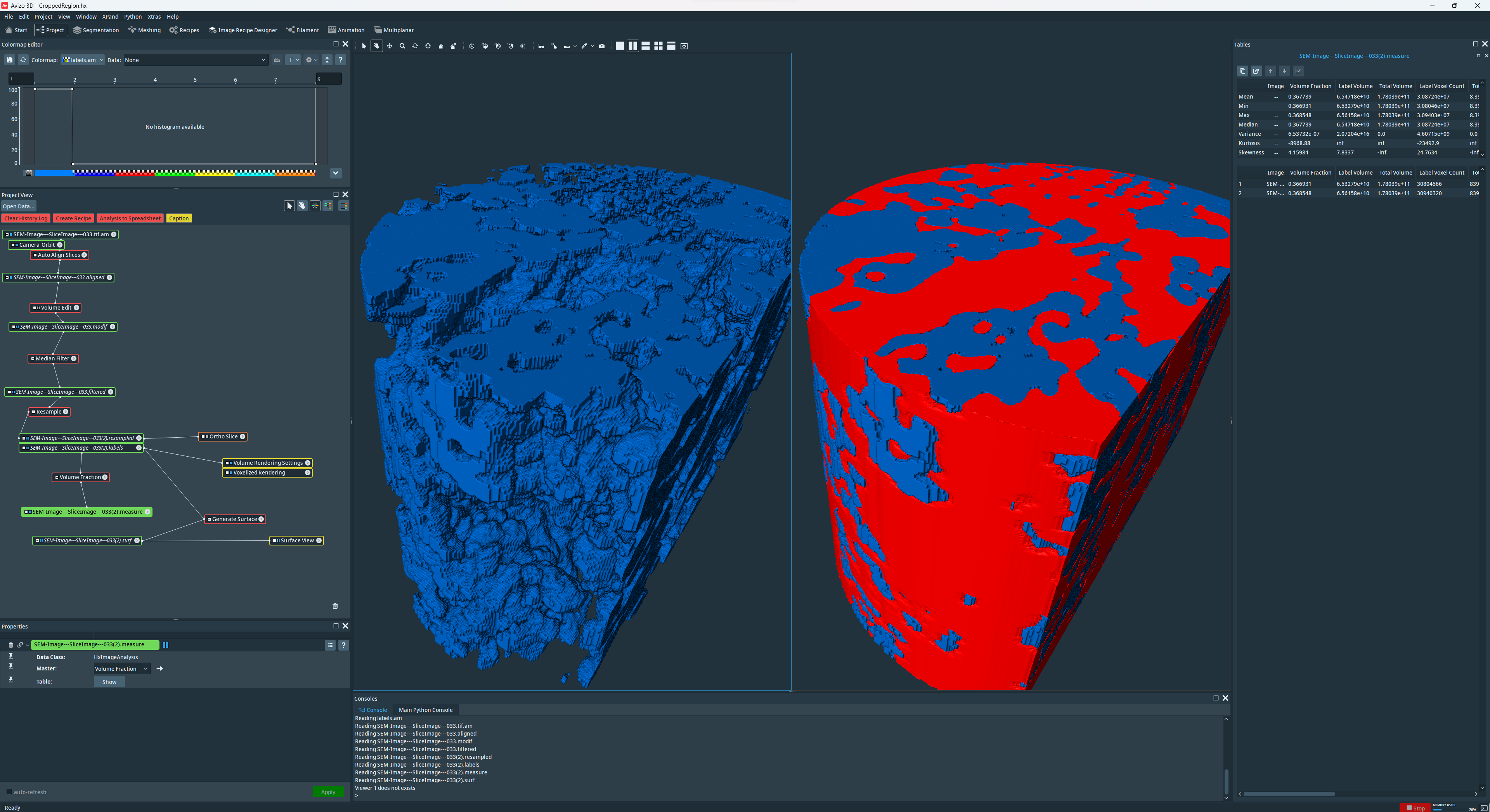
Task: Enable the auto-refresh checkbox
Action: (x=9, y=792)
